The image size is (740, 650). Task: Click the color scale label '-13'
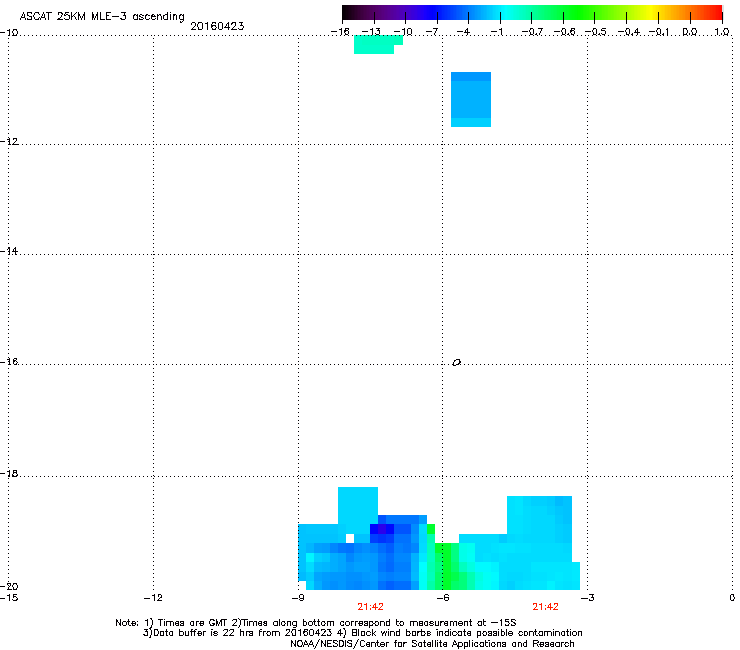(371, 32)
